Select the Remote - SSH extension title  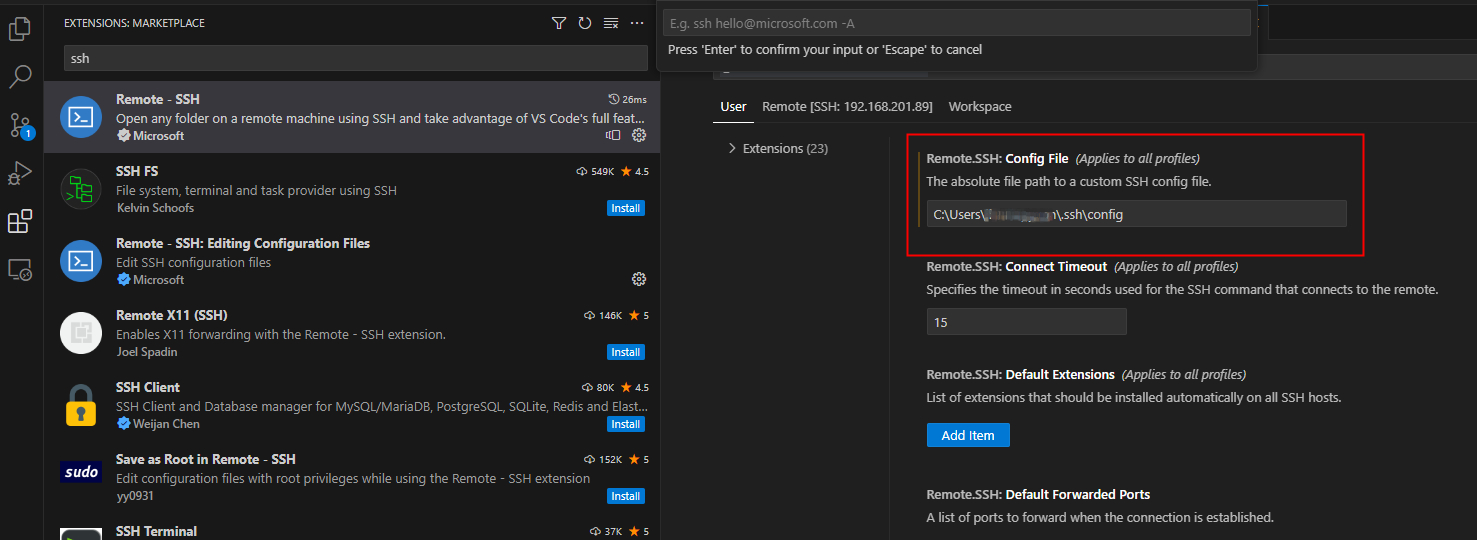tap(158, 99)
